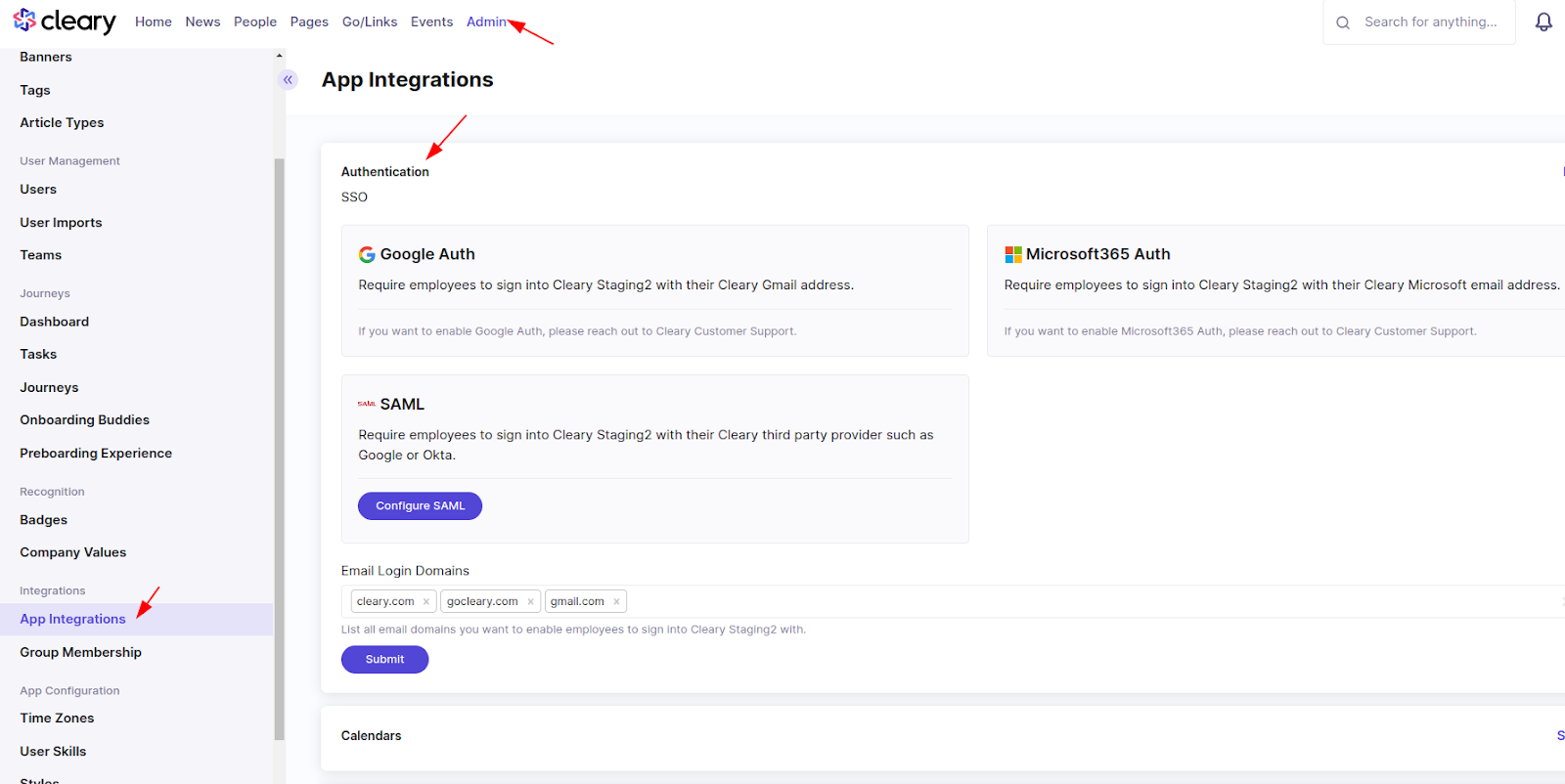Image resolution: width=1565 pixels, height=784 pixels.
Task: Go to Tasks in the sidebar
Action: point(38,354)
